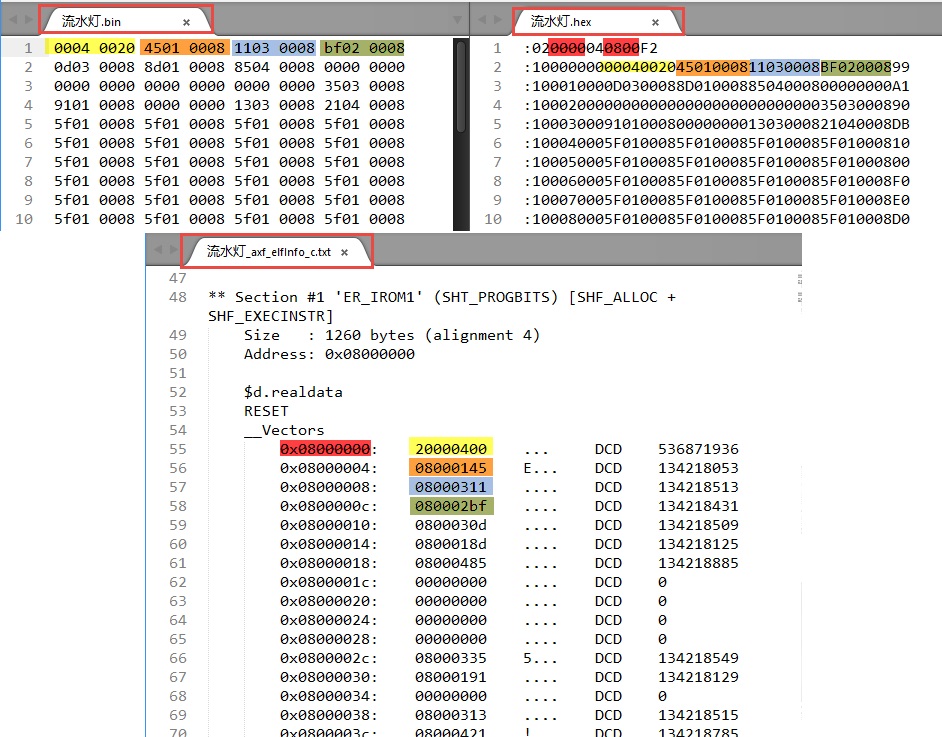Screen dimensions: 942x737
Task: Click hex line ':020000040800F2'
Action: (591, 48)
